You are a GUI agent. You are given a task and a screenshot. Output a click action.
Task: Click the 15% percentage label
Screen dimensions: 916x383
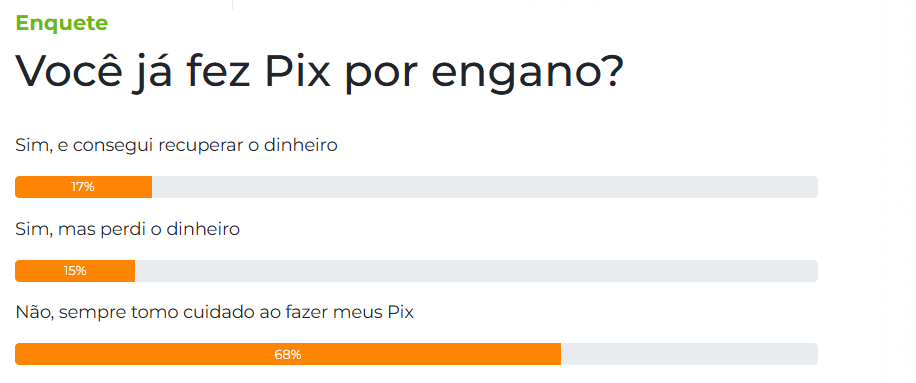(x=75, y=271)
